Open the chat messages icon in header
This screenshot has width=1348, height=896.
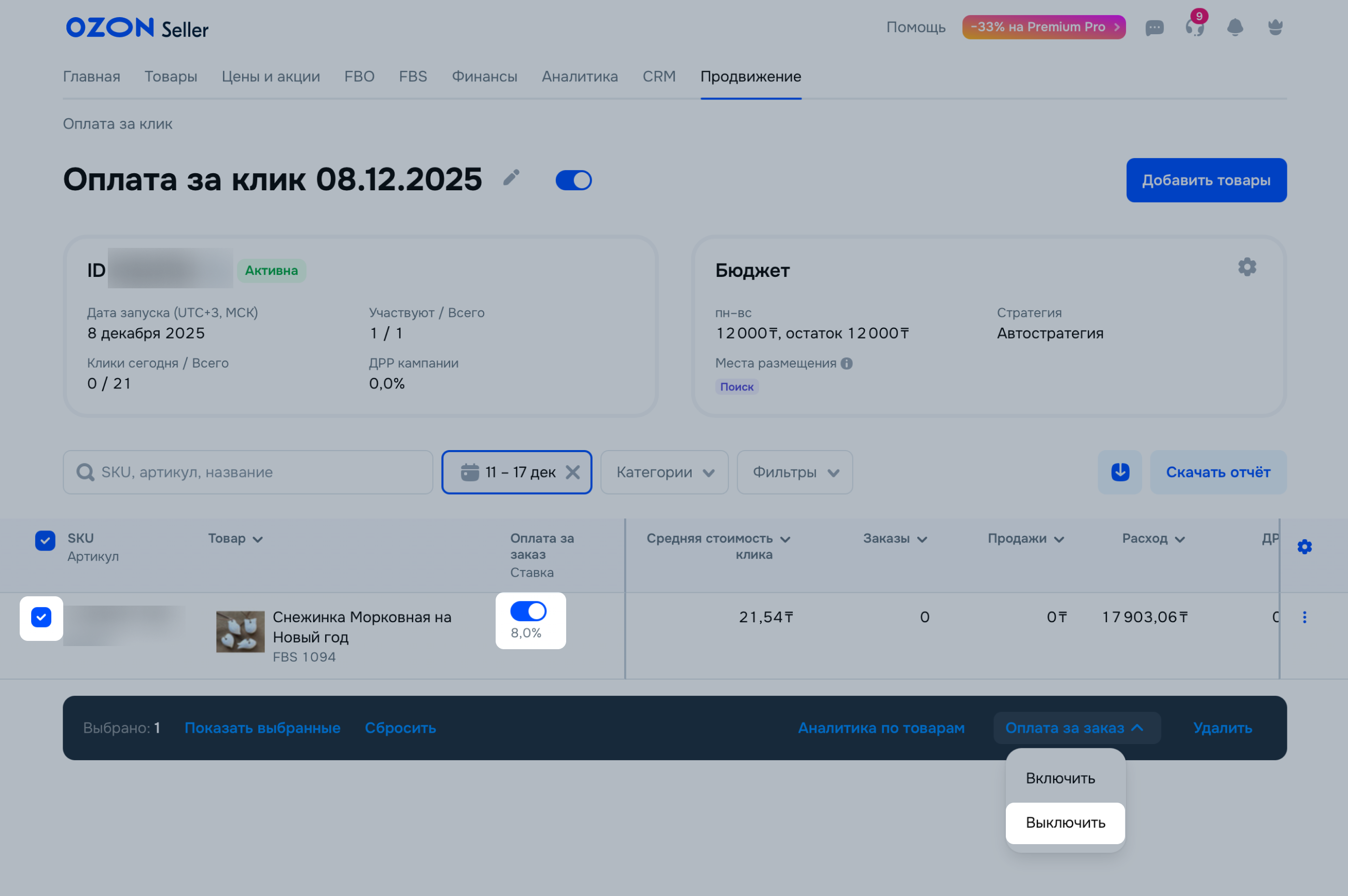pos(1155,27)
